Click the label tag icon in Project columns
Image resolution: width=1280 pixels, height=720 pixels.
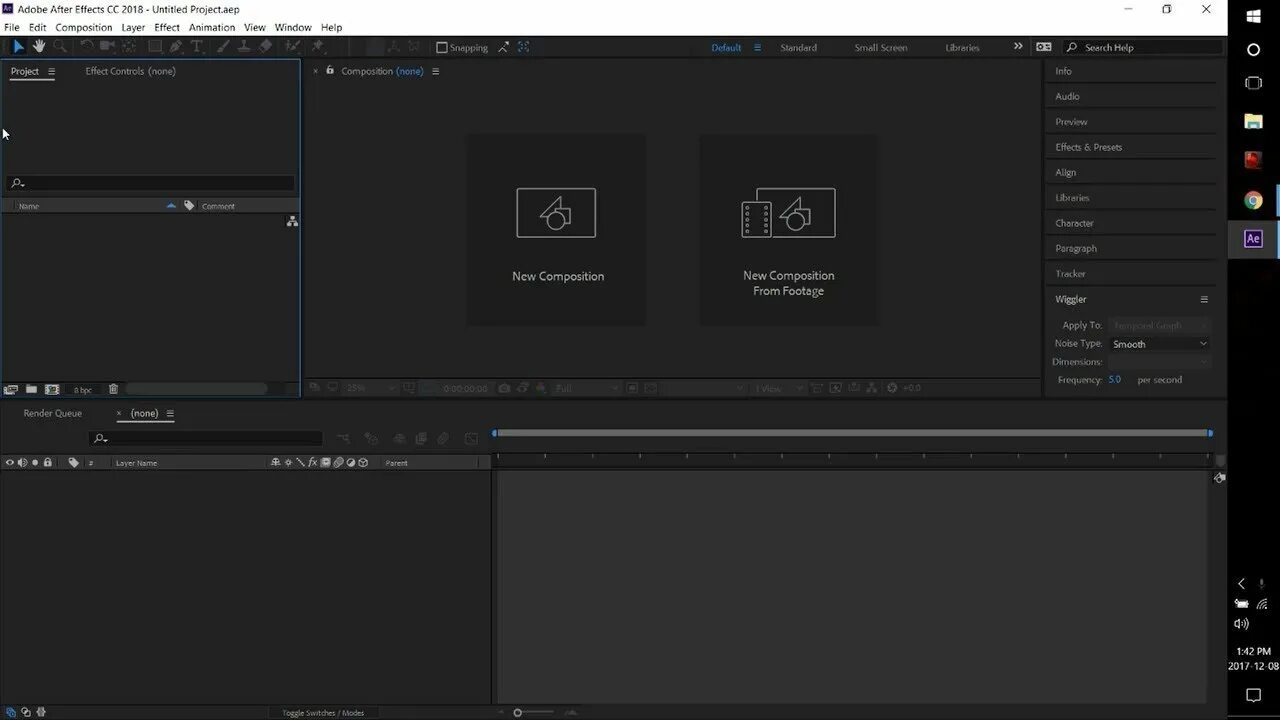189,206
